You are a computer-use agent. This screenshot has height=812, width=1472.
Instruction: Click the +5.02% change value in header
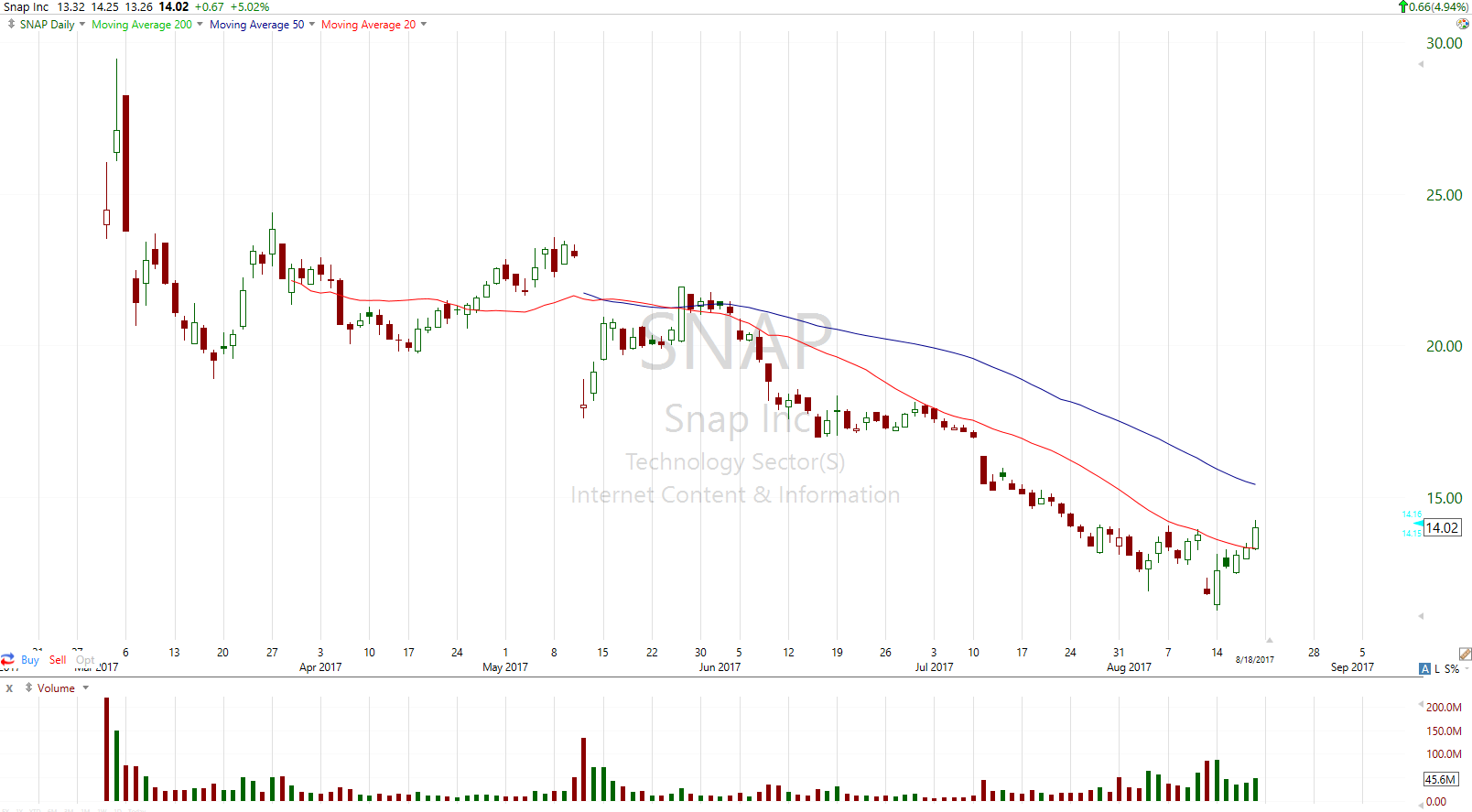tap(249, 6)
